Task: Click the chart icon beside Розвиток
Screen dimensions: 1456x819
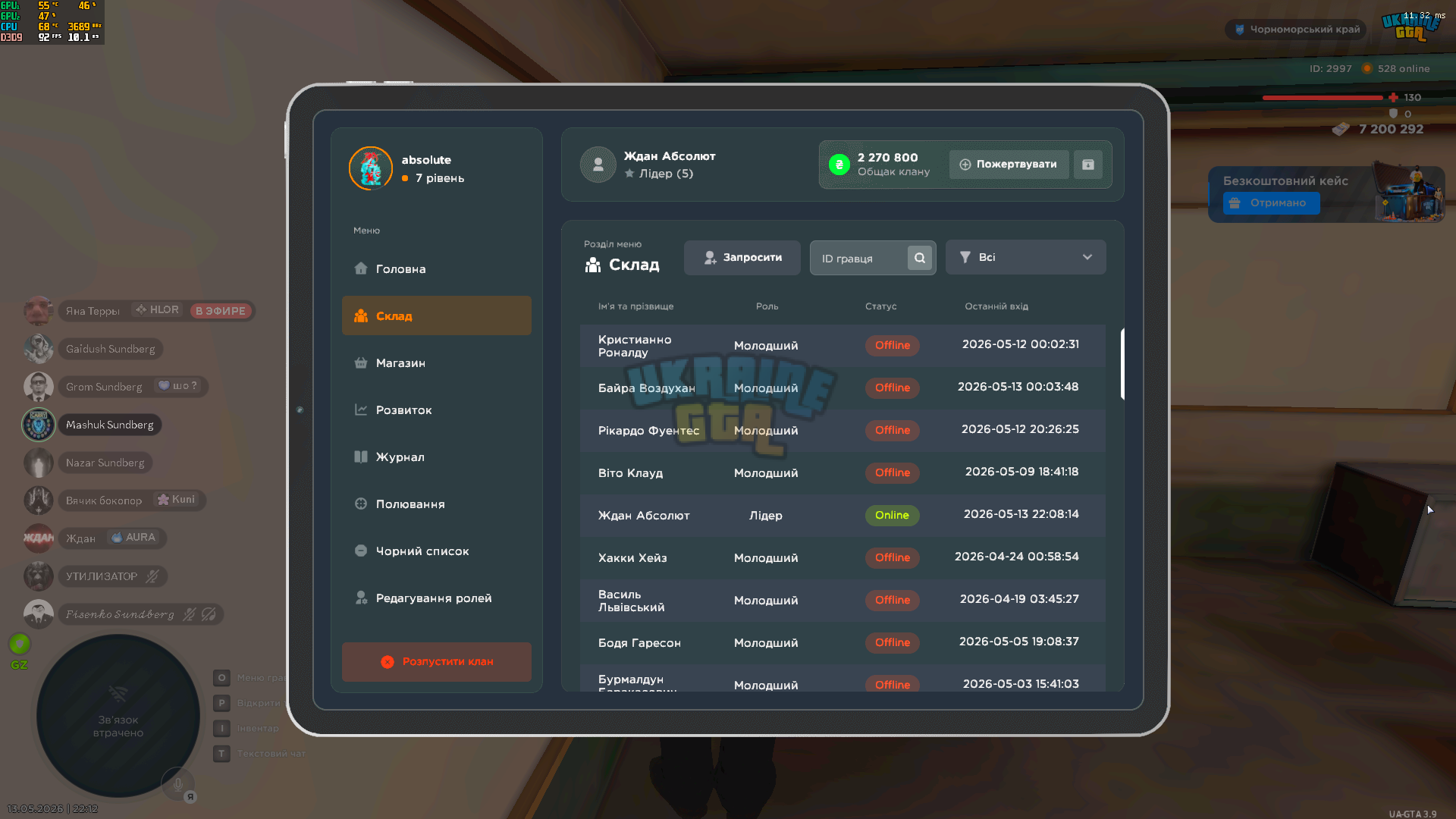Action: [361, 409]
